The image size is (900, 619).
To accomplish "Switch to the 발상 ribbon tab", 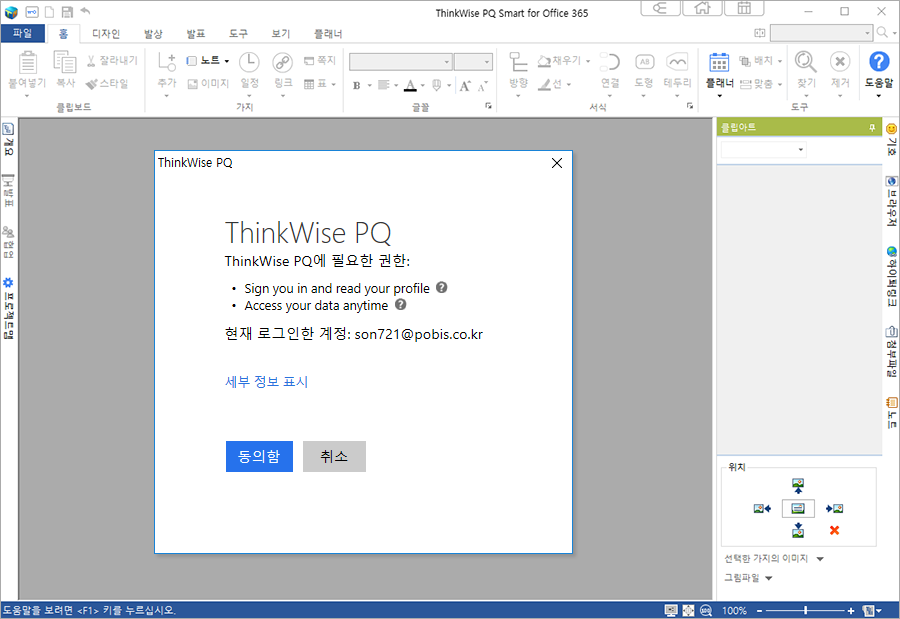I will (153, 34).
